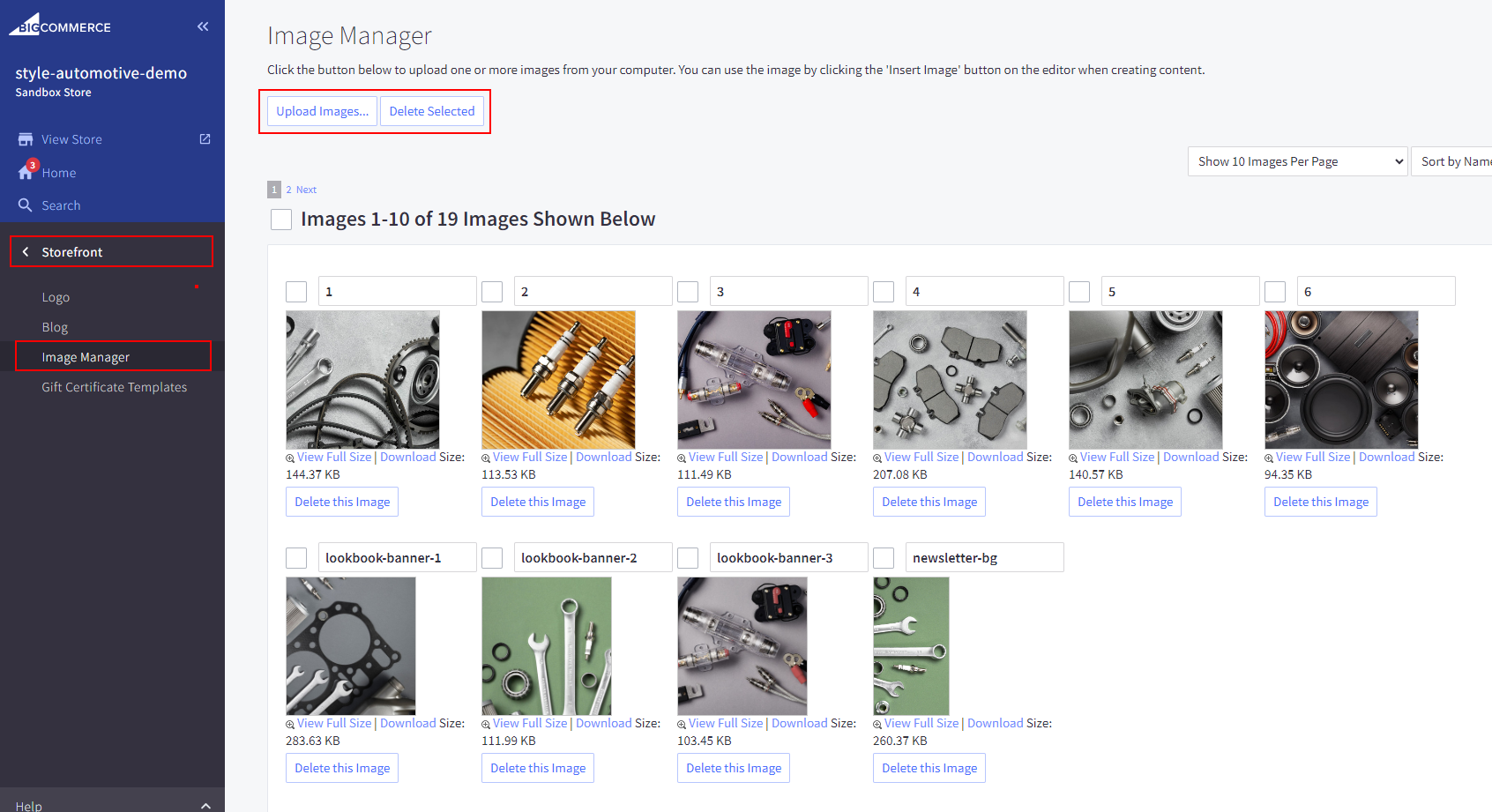This screenshot has height=812, width=1492.
Task: Click the Home icon with notification badge
Action: point(26,172)
